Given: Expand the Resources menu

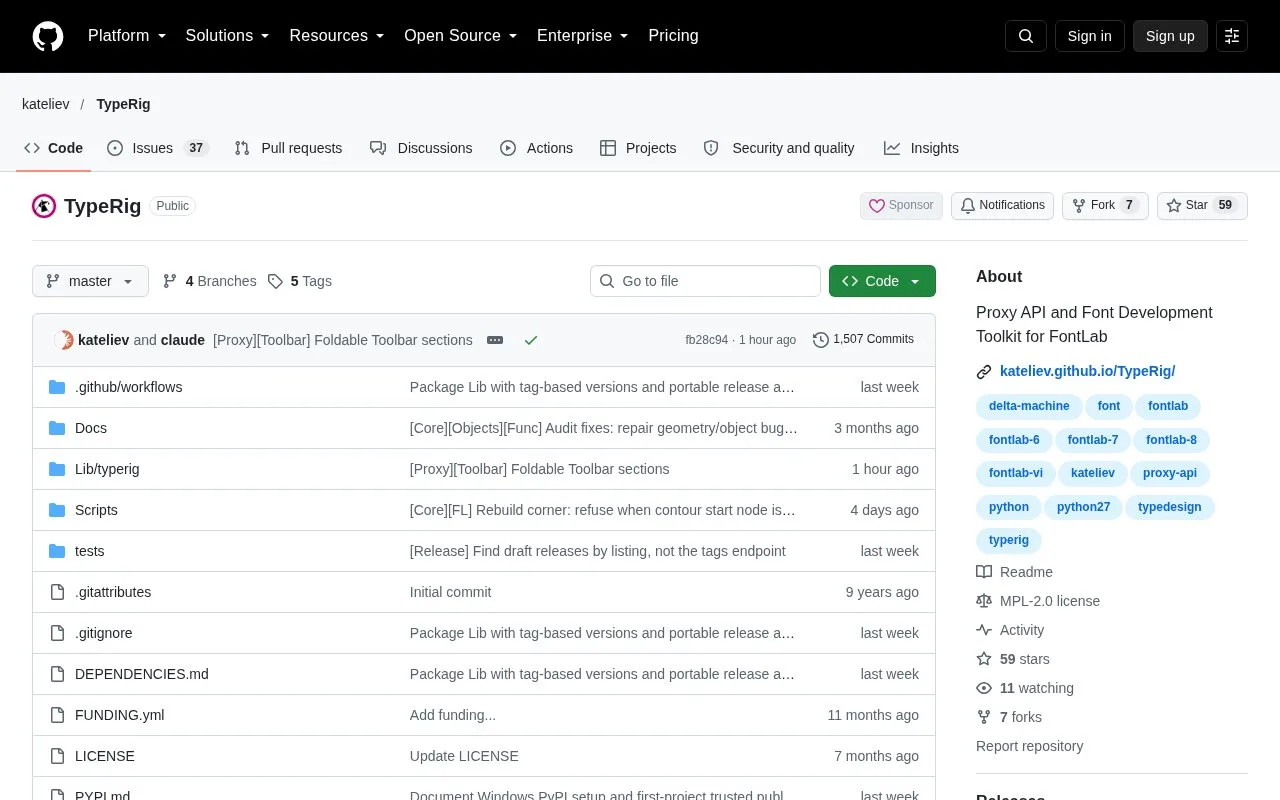Looking at the screenshot, I should pos(337,36).
